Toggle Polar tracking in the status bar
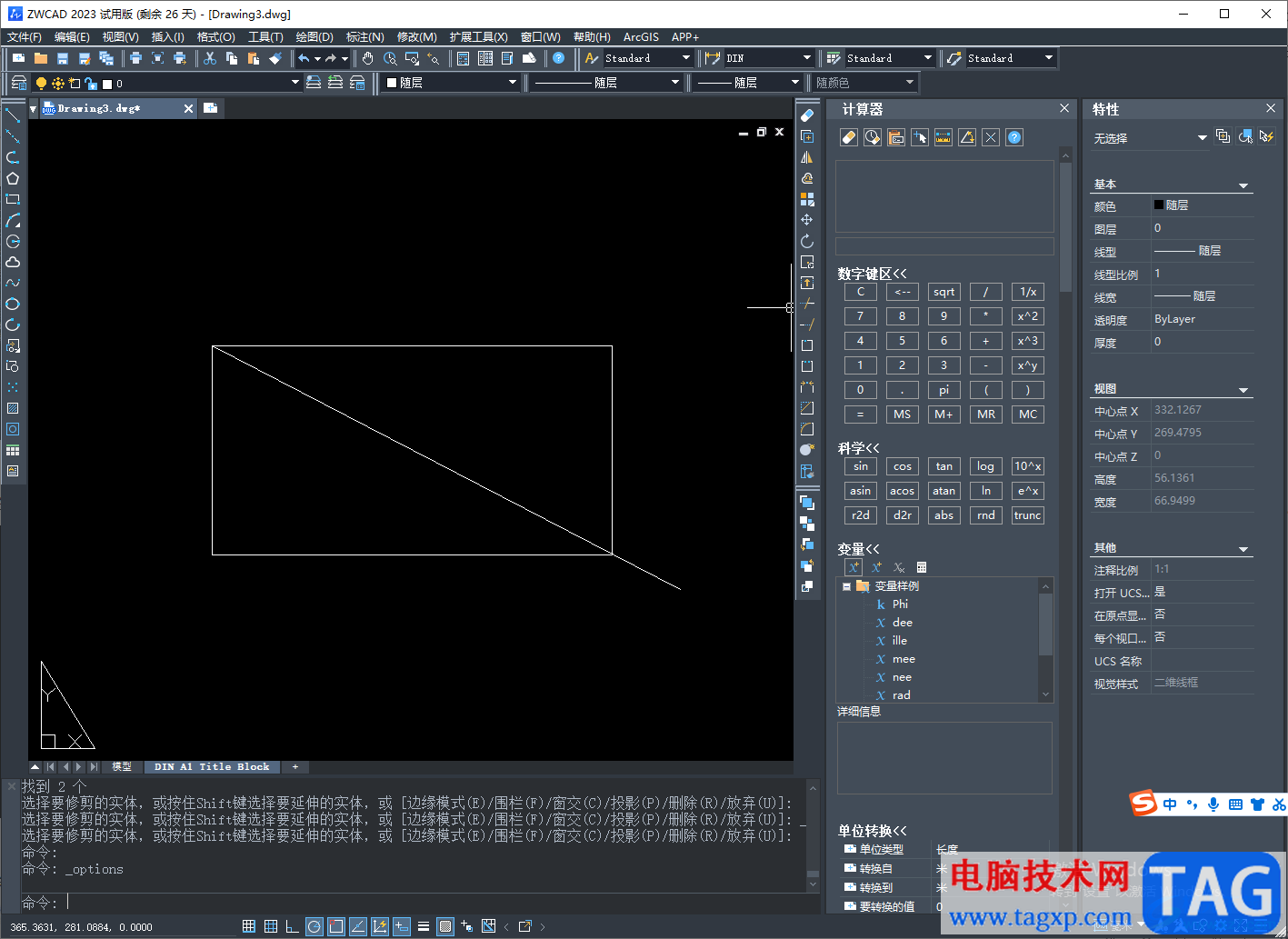 (314, 926)
